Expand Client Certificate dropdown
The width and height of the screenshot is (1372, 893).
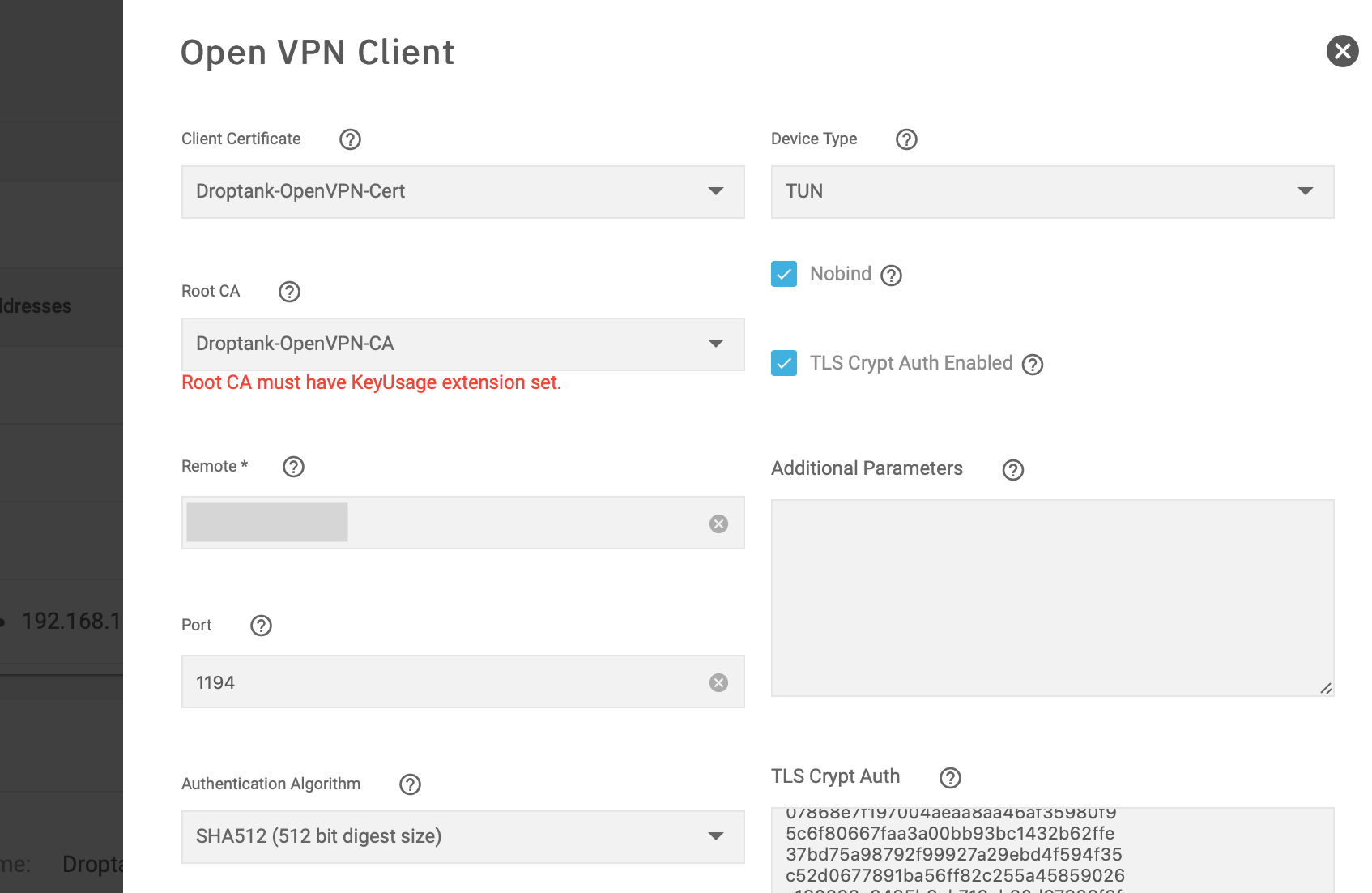[x=463, y=192]
